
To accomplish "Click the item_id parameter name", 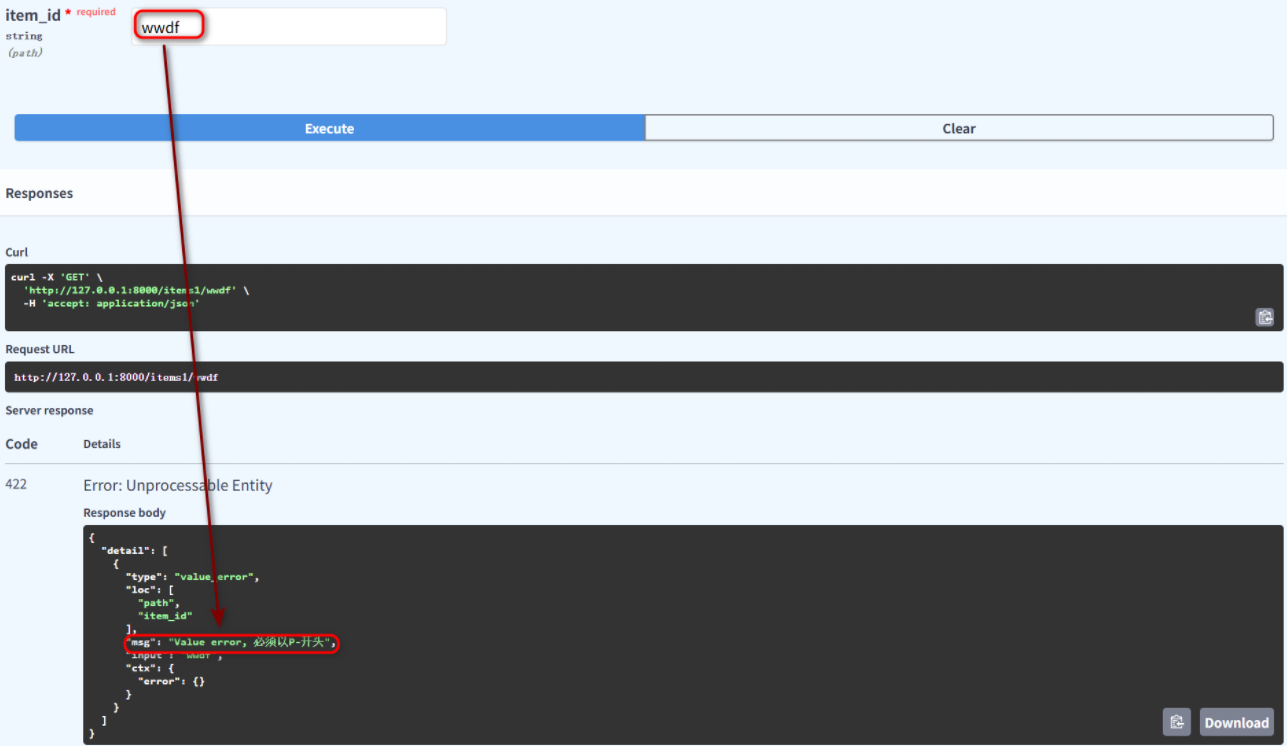I will tap(33, 15).
